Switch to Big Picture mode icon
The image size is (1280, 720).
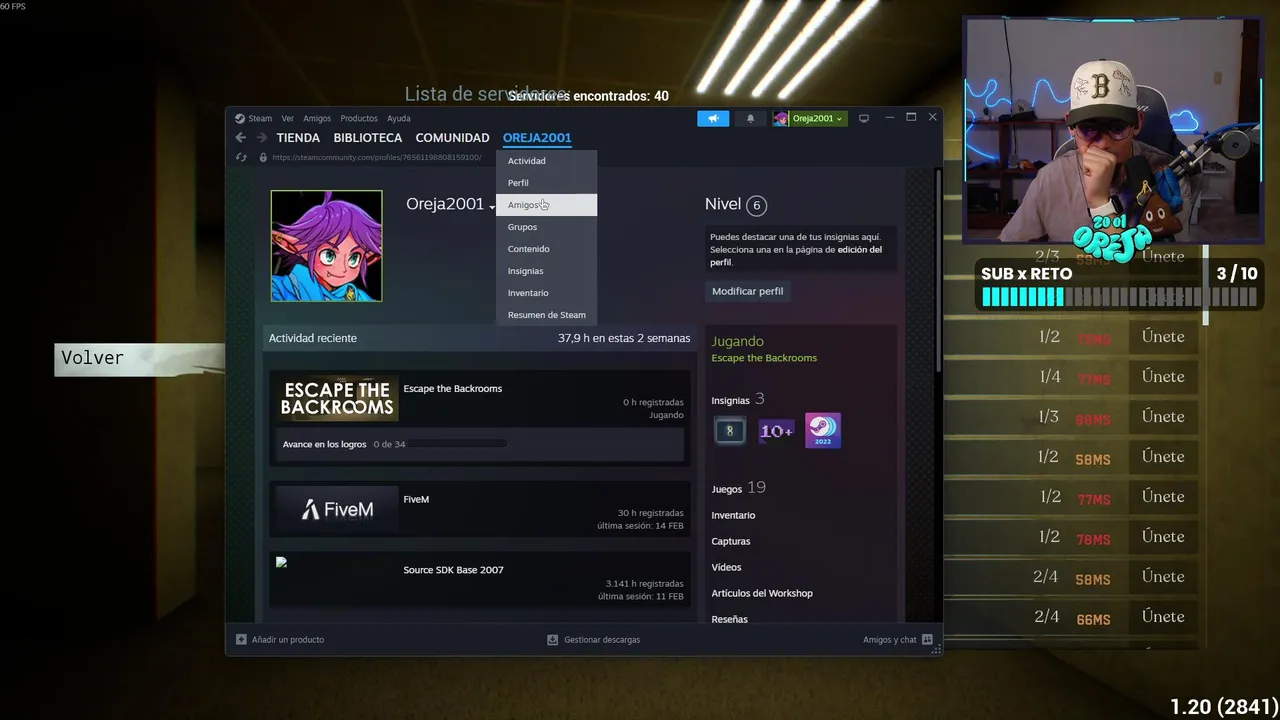coord(864,118)
